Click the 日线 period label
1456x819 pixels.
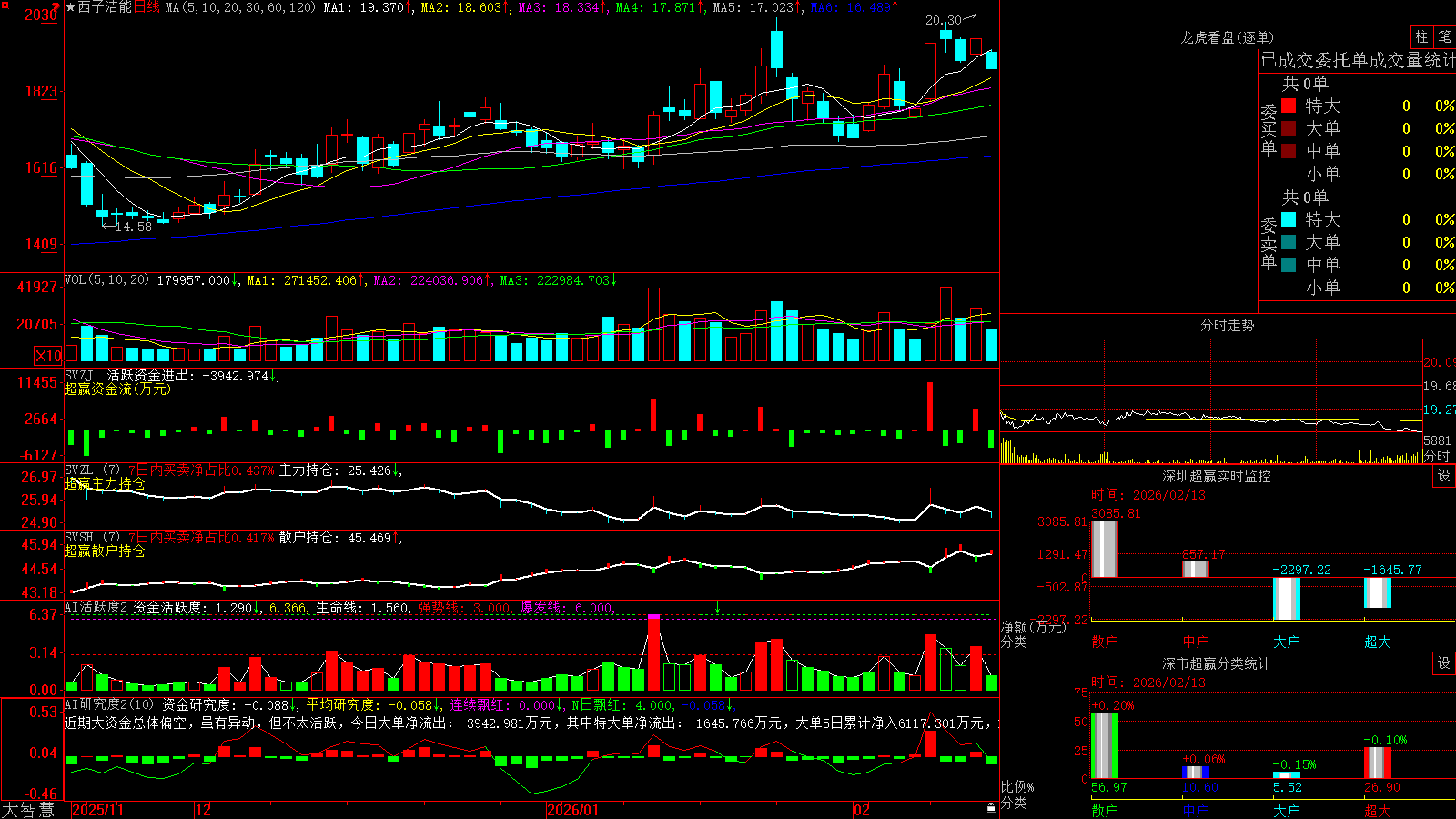click(147, 7)
